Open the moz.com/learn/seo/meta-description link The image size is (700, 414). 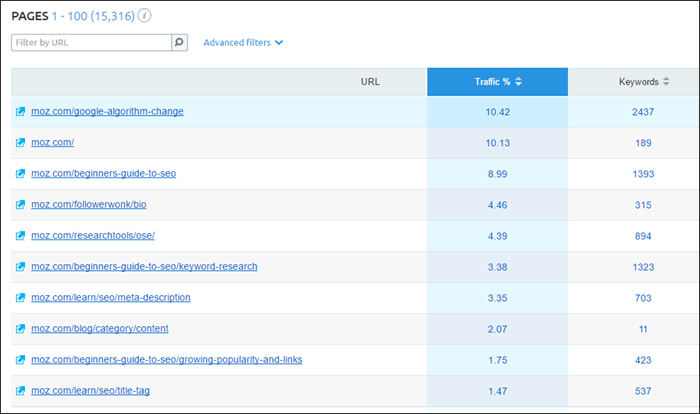pyautogui.click(x=111, y=297)
